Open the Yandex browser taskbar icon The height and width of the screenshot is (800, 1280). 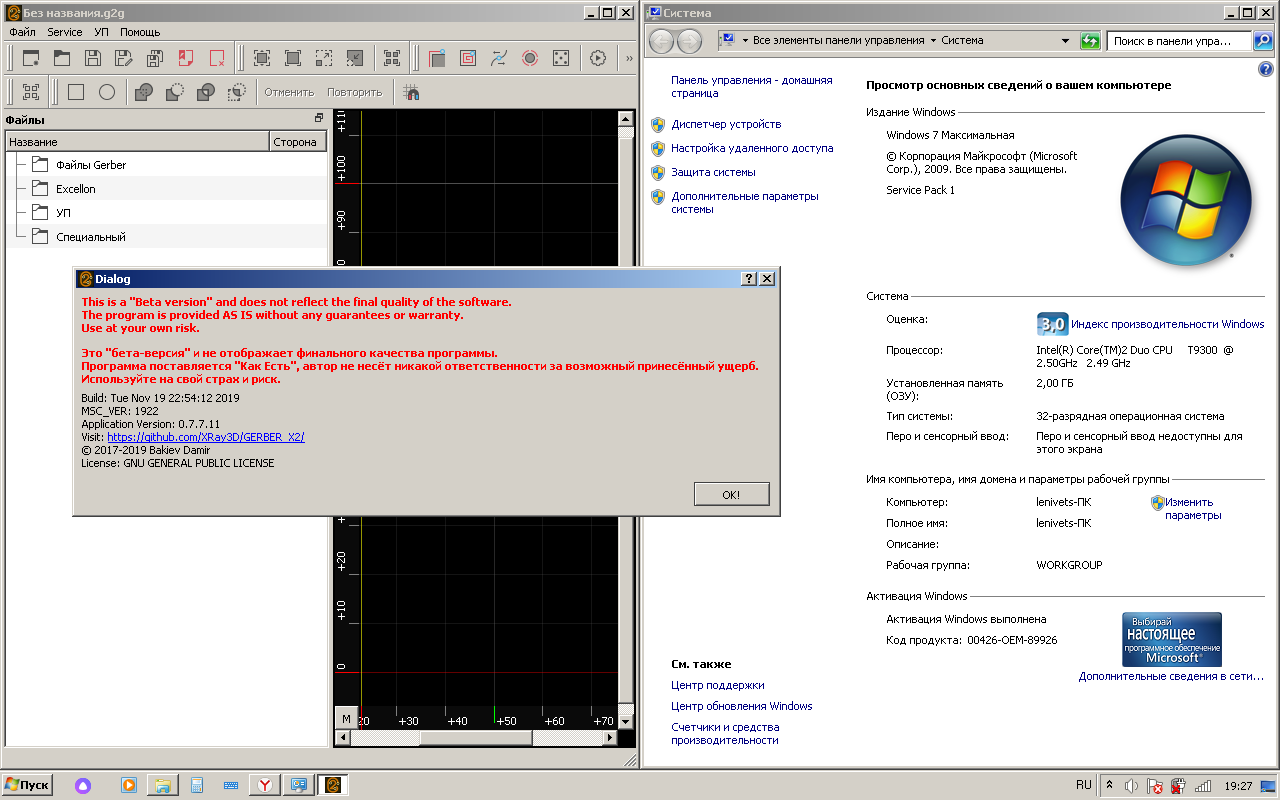point(264,785)
